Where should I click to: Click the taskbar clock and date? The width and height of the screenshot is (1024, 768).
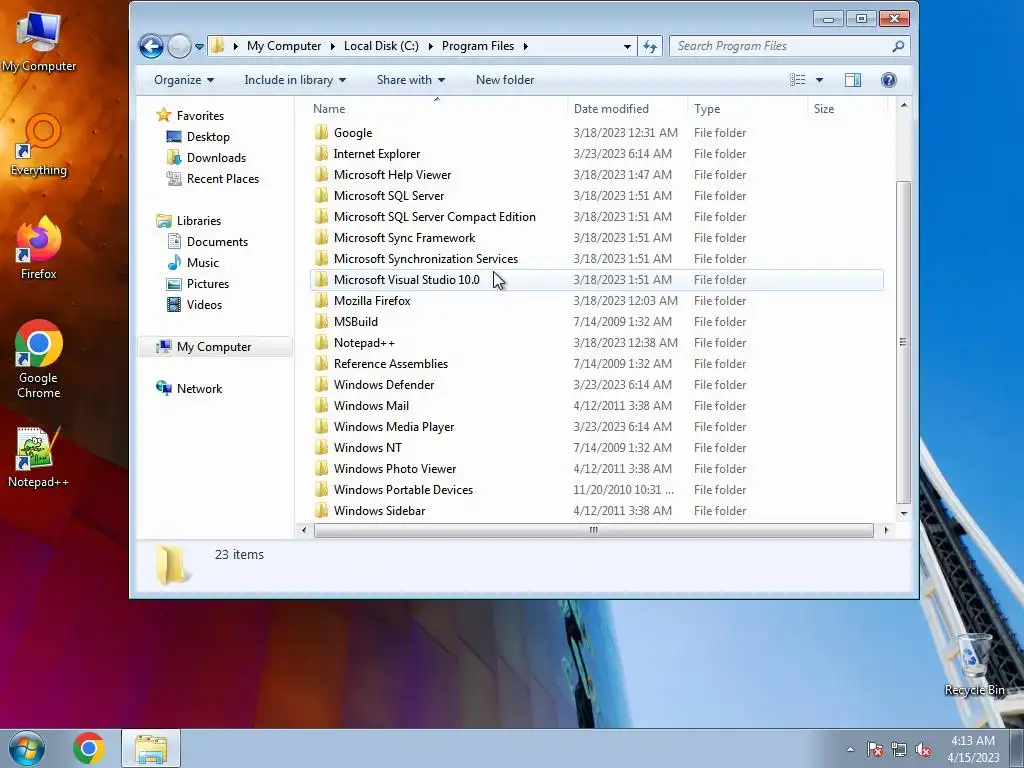click(x=973, y=749)
